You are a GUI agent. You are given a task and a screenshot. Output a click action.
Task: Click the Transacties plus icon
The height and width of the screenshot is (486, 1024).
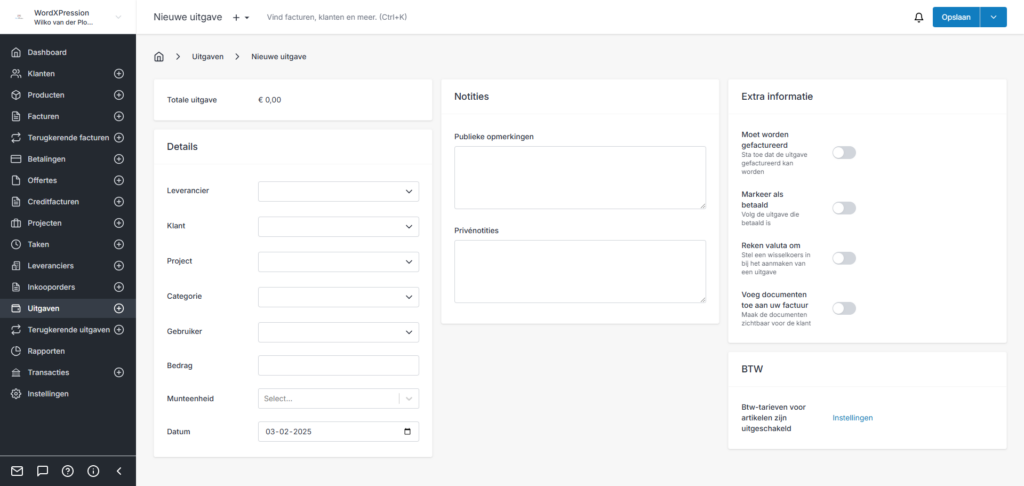tap(119, 372)
